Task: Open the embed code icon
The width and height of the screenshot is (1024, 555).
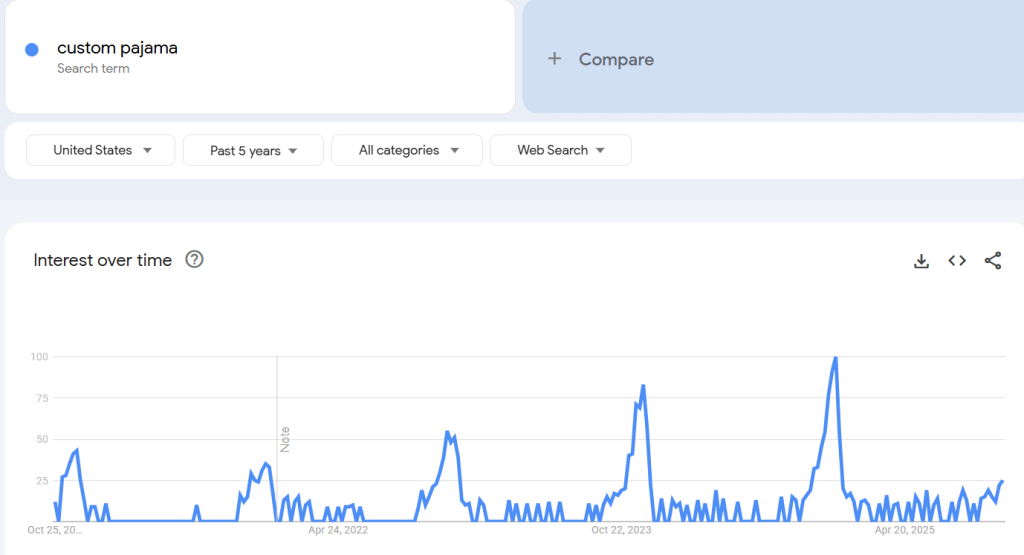Action: click(x=957, y=261)
